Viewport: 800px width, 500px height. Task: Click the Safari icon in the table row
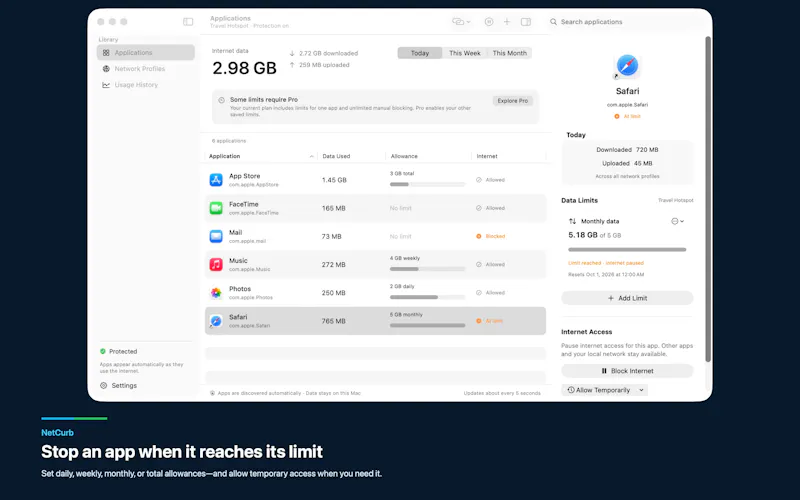[216, 321]
